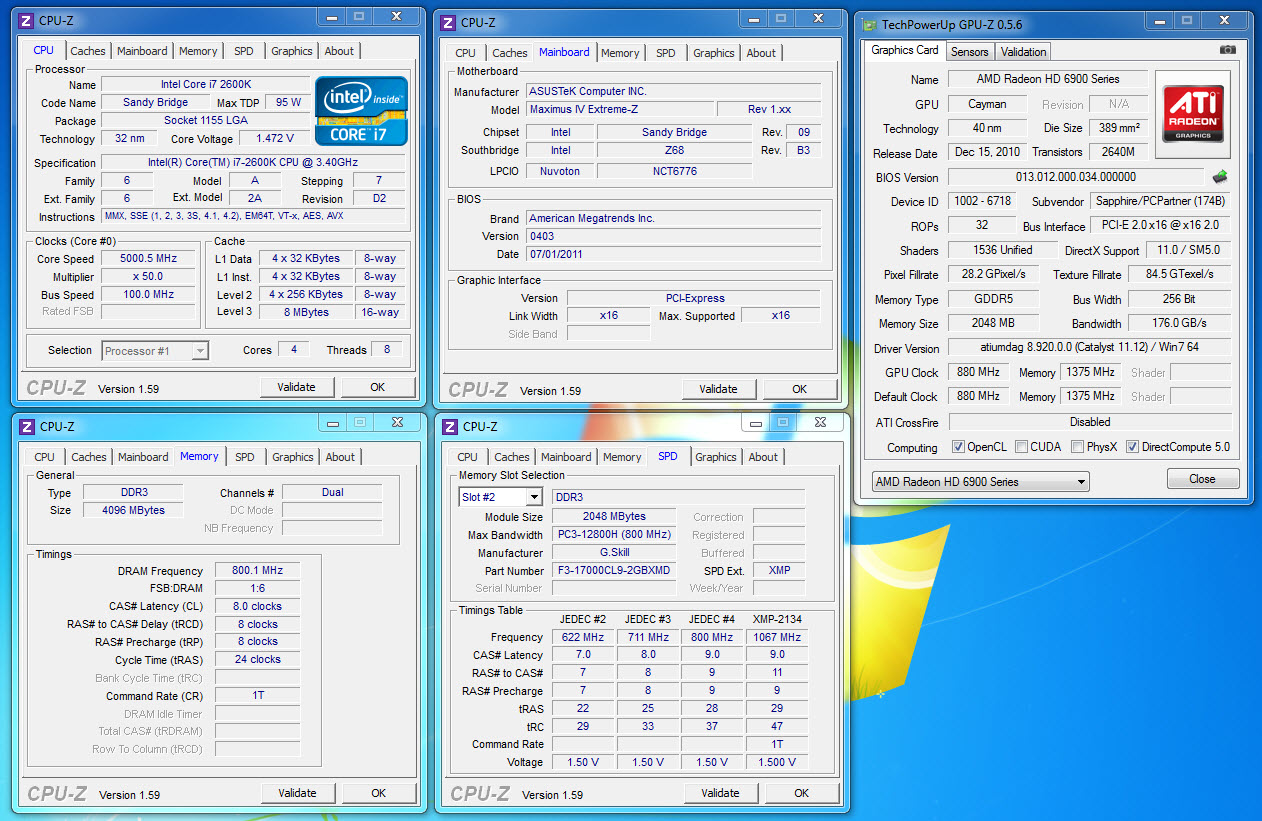Image resolution: width=1262 pixels, height=821 pixels.
Task: Click the Multiplier x 50.0 value
Action: [x=148, y=277]
